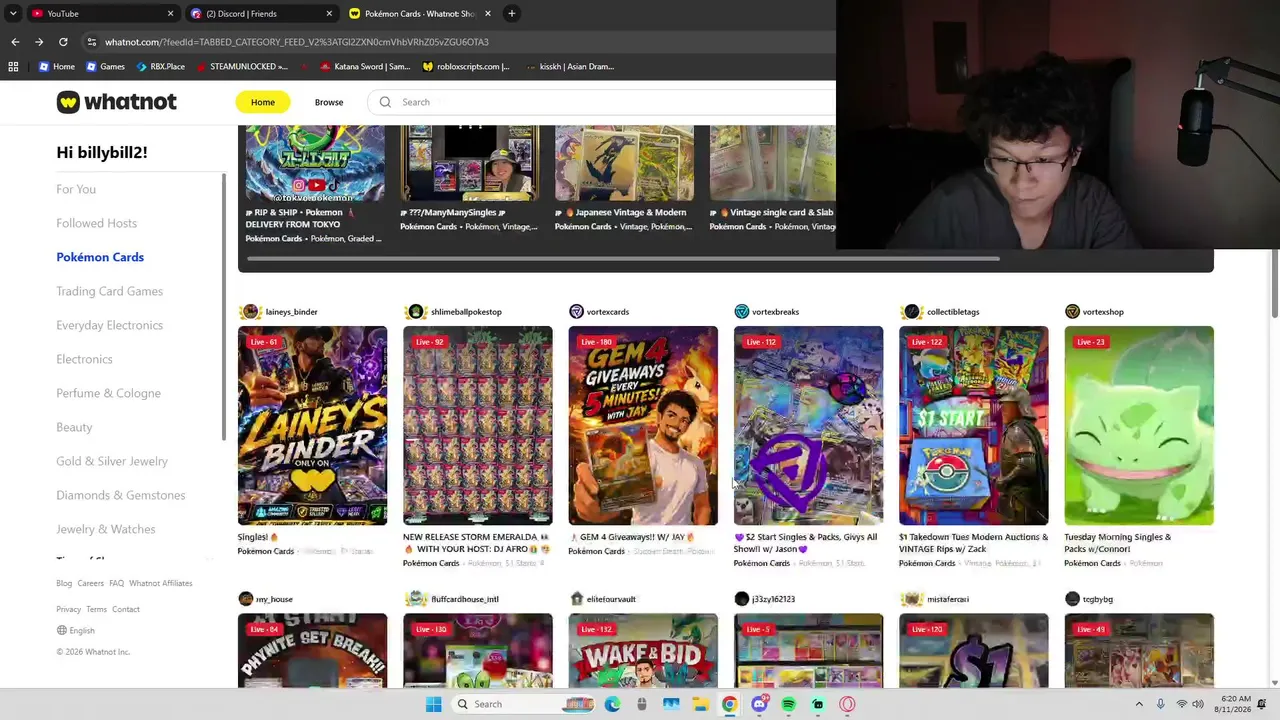Click the Chrome icon in the taskbar
Image resolution: width=1280 pixels, height=720 pixels.
coord(730,704)
